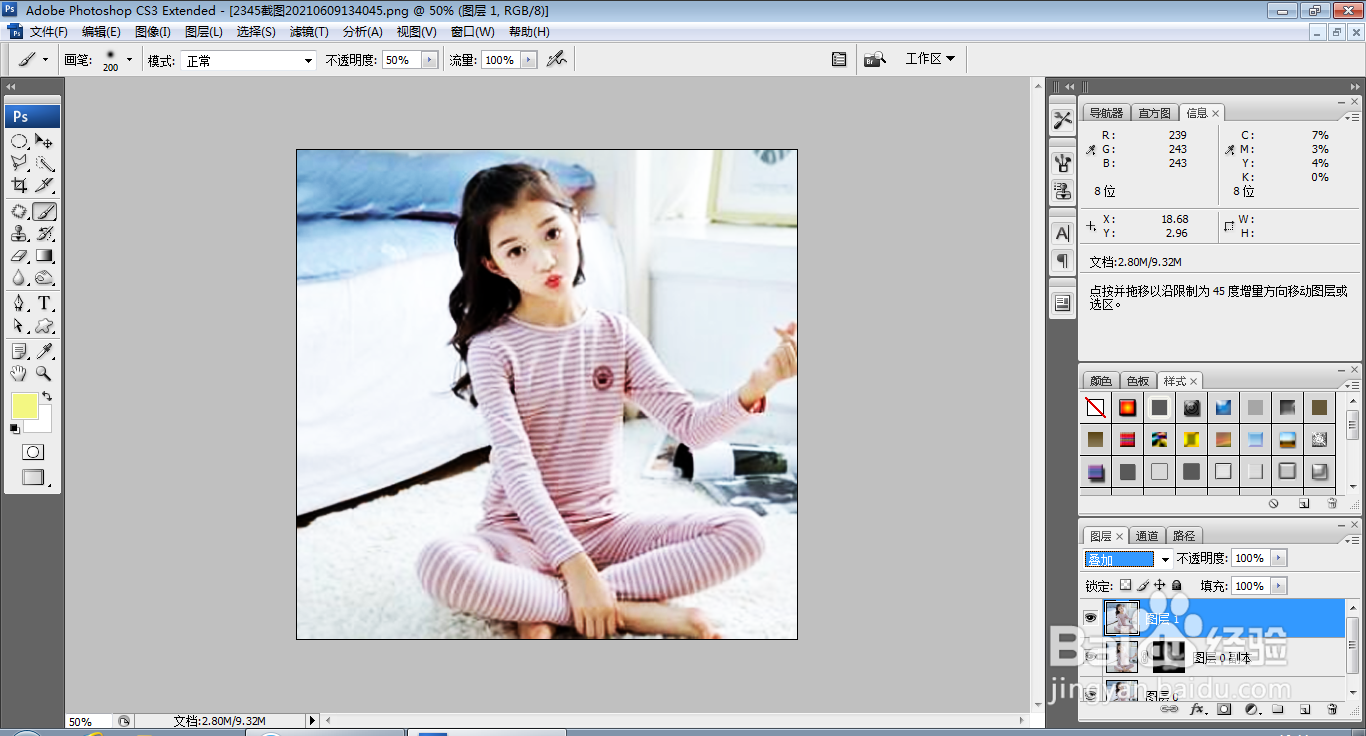Click the link layers icon
This screenshot has height=736, width=1366.
[1168, 710]
